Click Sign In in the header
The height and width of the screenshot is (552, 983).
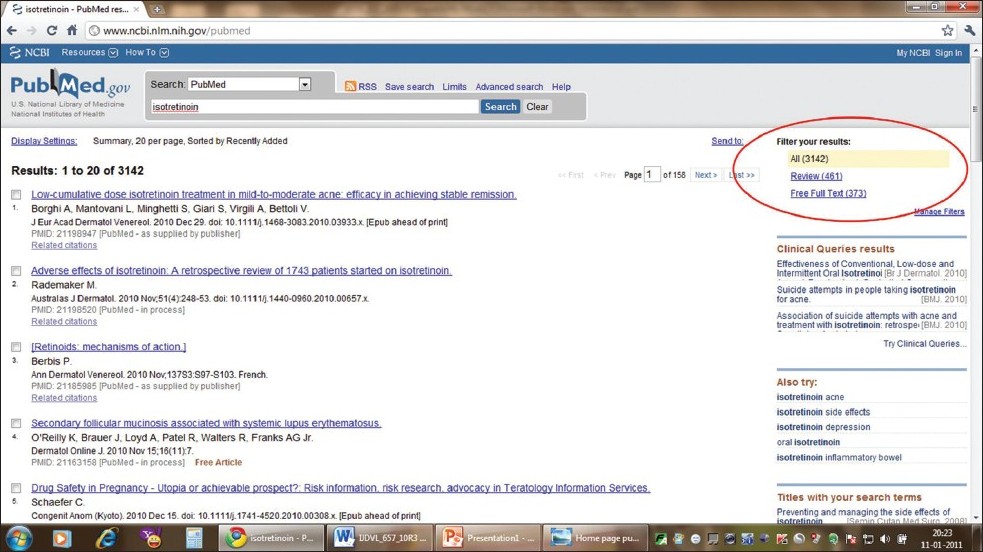tap(949, 53)
